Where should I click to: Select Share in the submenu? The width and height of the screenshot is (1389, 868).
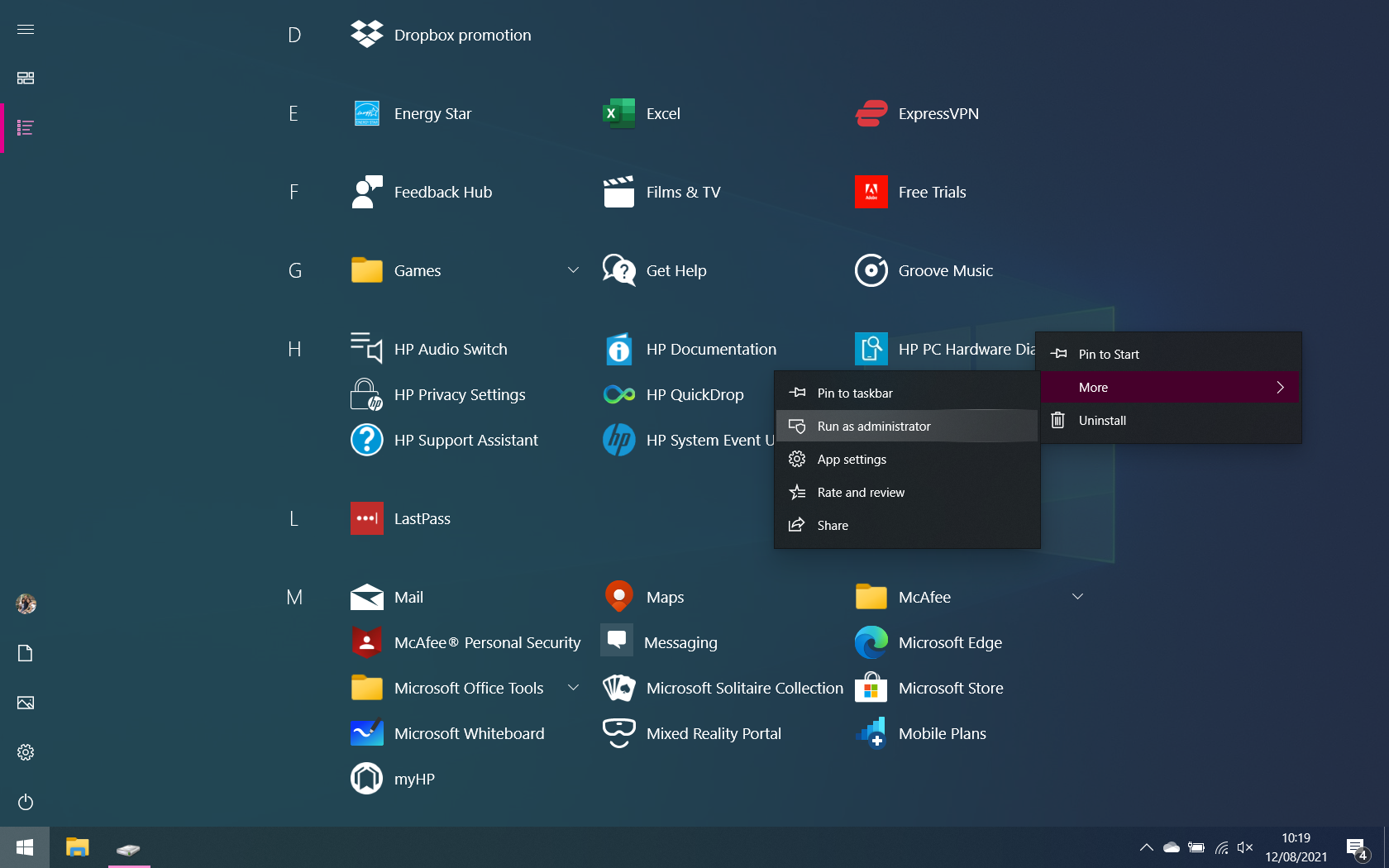coord(907,525)
